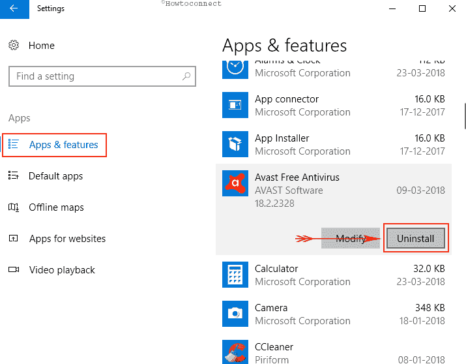The width and height of the screenshot is (466, 364).
Task: Click the Video playback icon
Action: (x=14, y=269)
